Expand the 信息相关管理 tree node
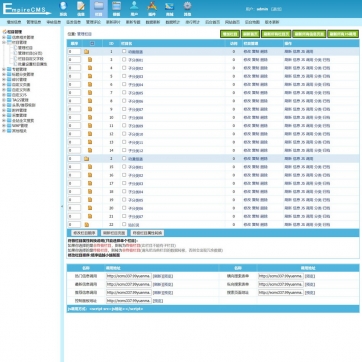The width and height of the screenshot is (362, 362). (4, 37)
